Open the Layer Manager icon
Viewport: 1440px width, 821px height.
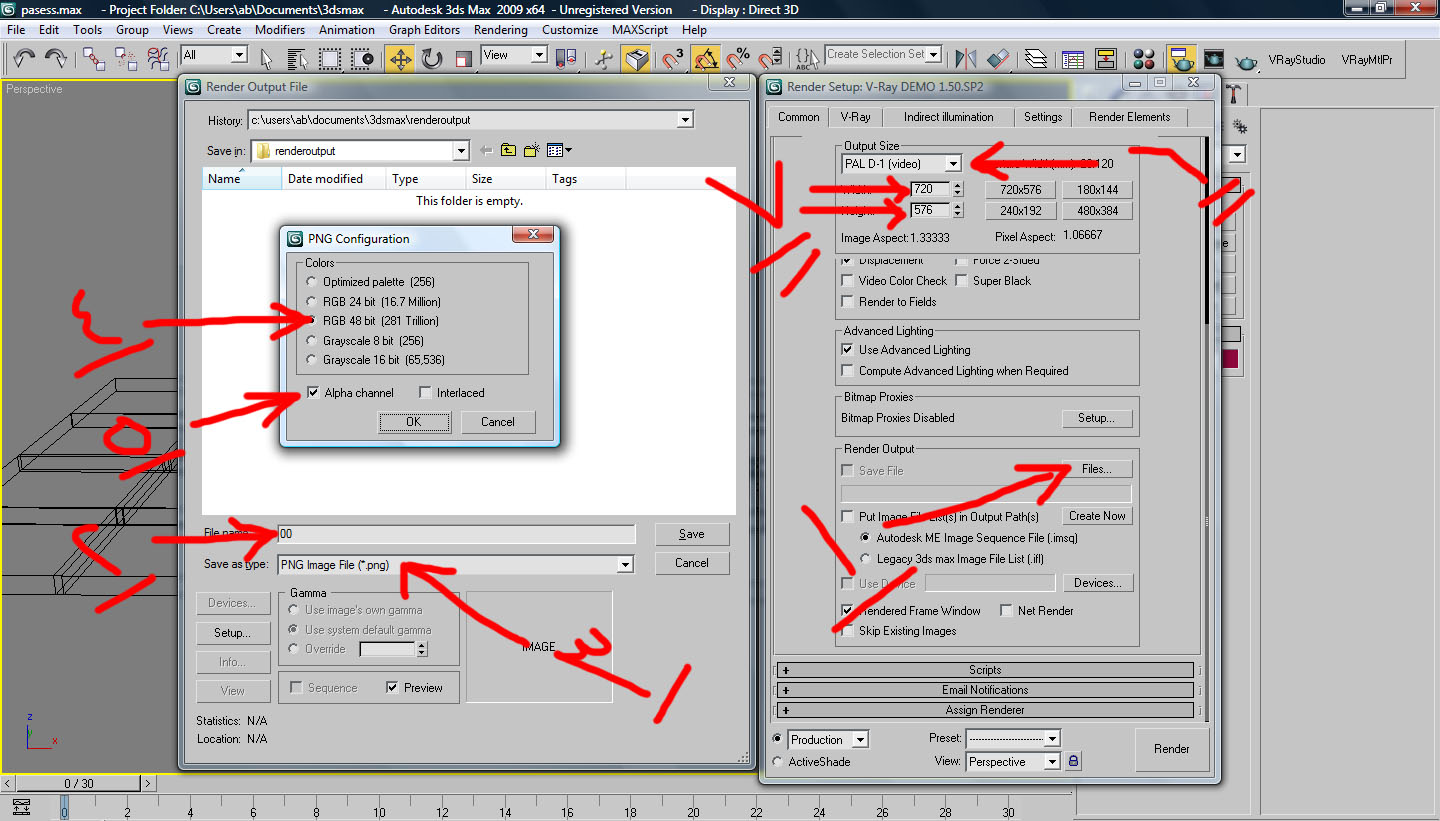1036,59
